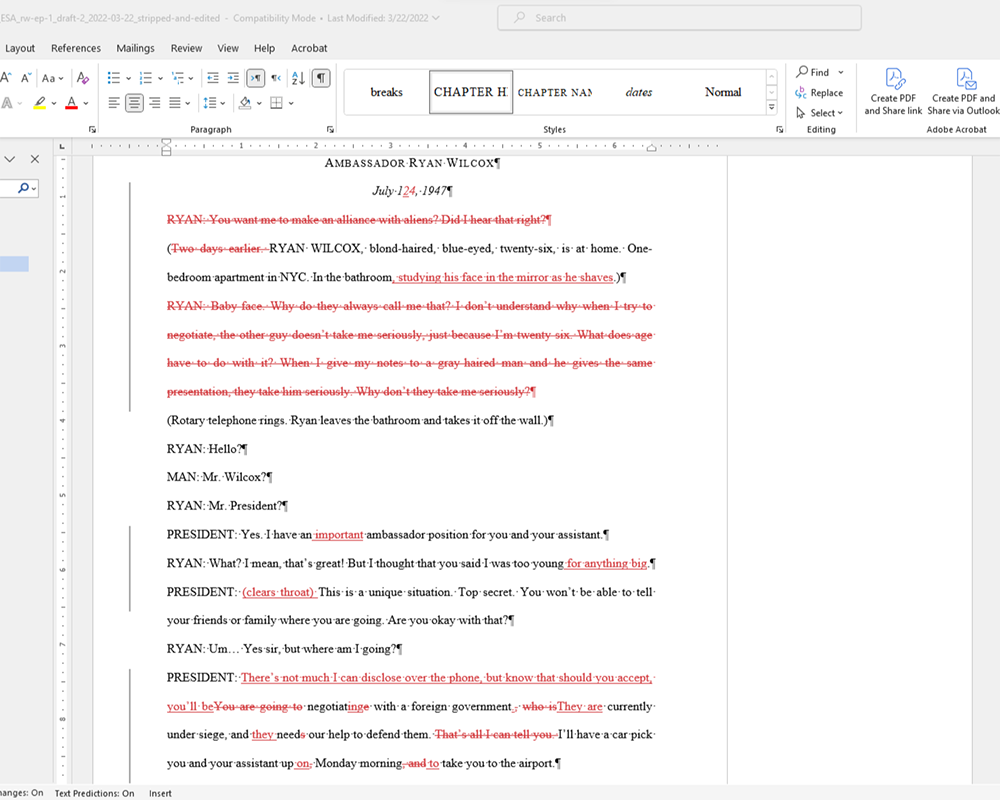The image size is (1000, 800).
Task: Toggle left-to-right text direction
Action: tap(256, 78)
